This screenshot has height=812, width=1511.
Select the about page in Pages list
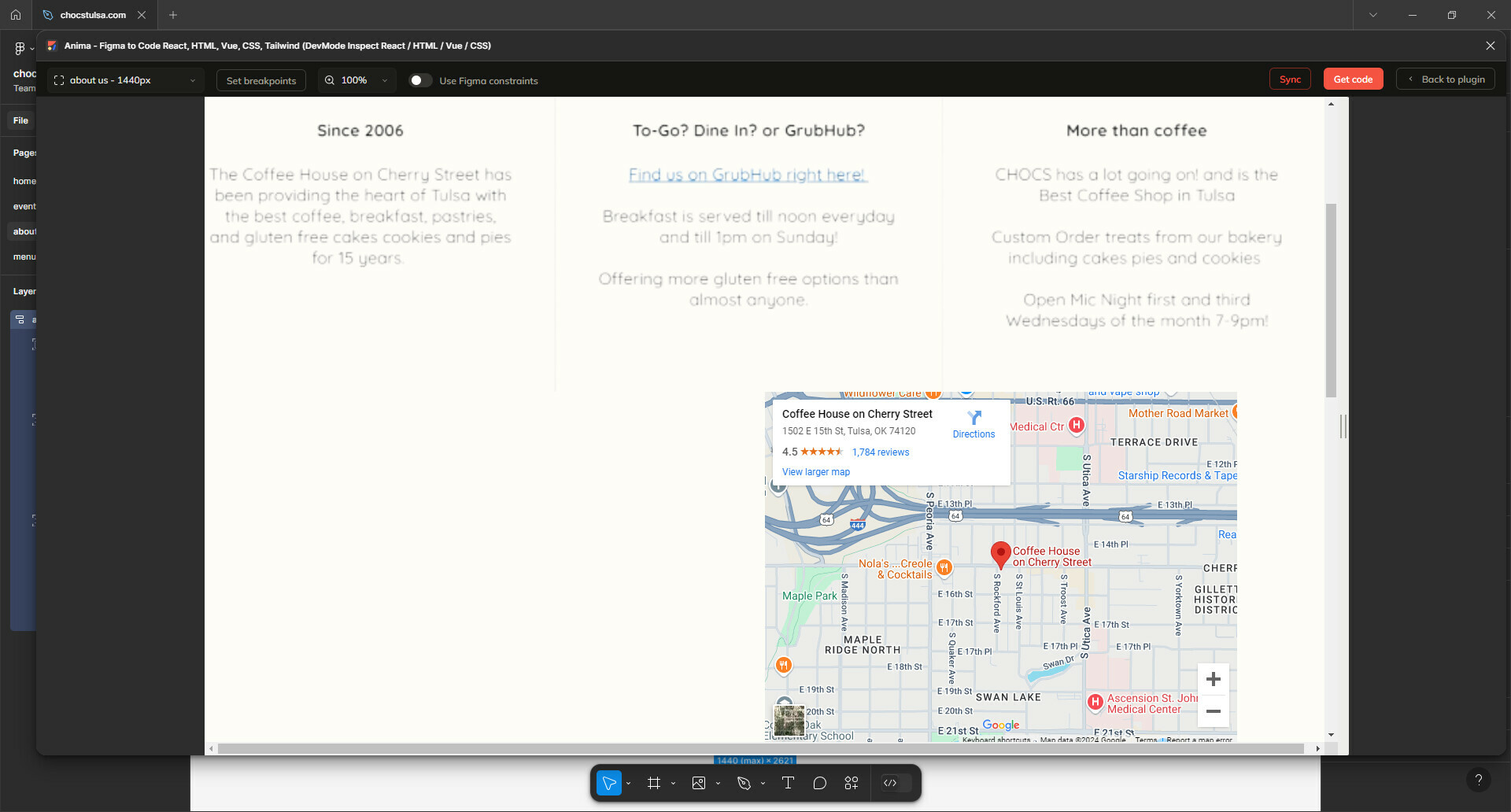click(x=23, y=231)
